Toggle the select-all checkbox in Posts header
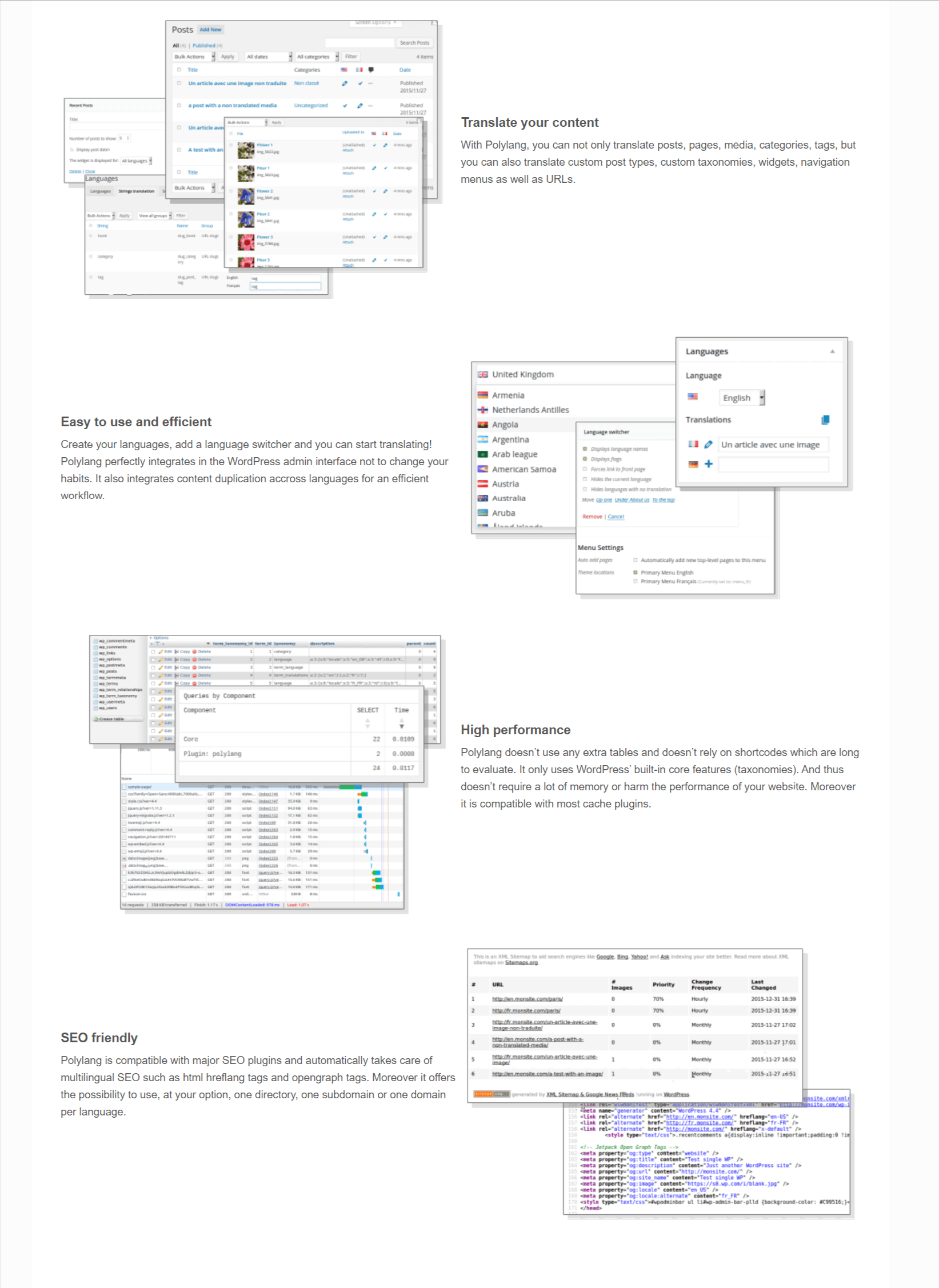The height and width of the screenshot is (1288, 939). coord(179,70)
